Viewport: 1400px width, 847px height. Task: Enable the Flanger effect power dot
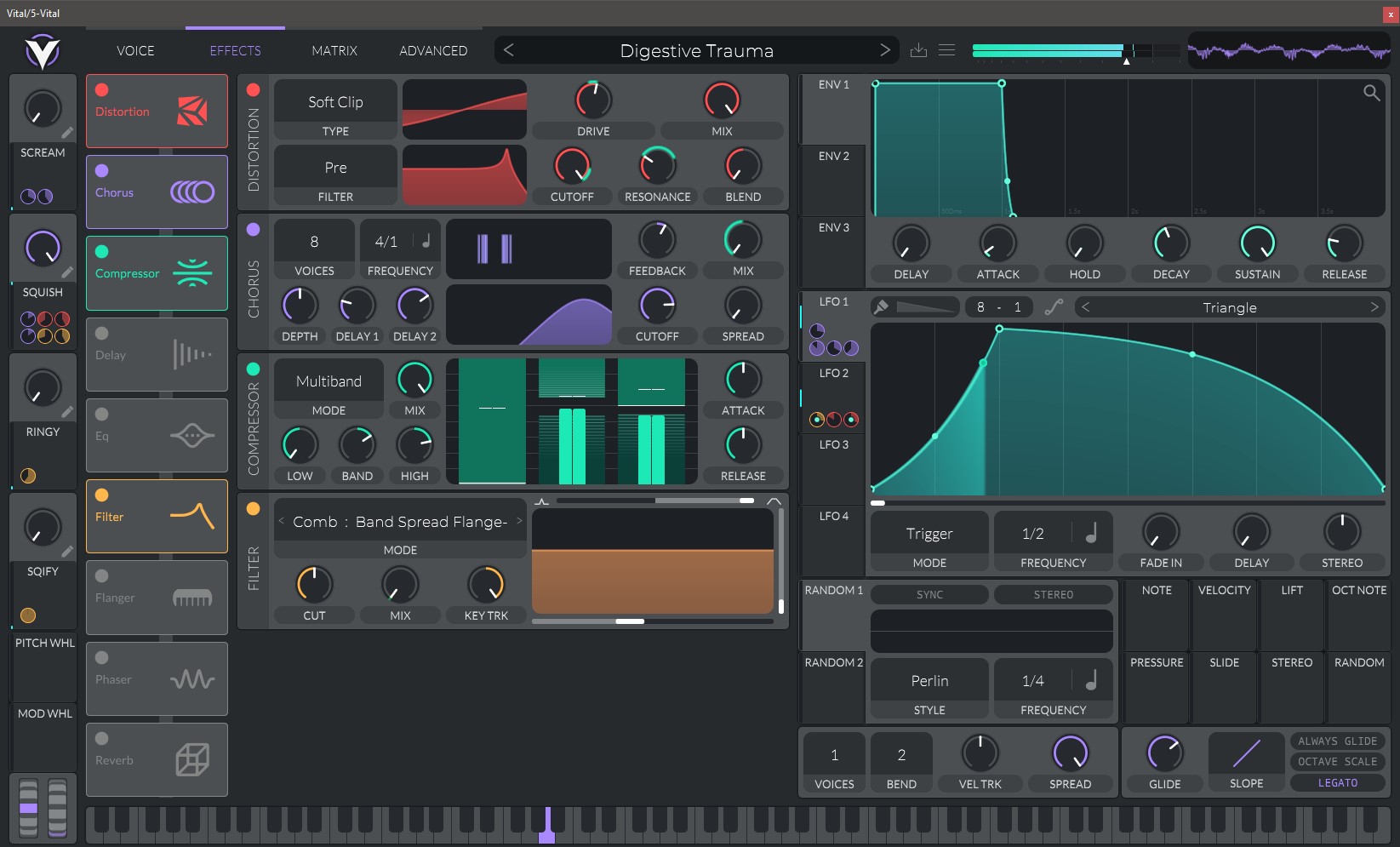101,575
